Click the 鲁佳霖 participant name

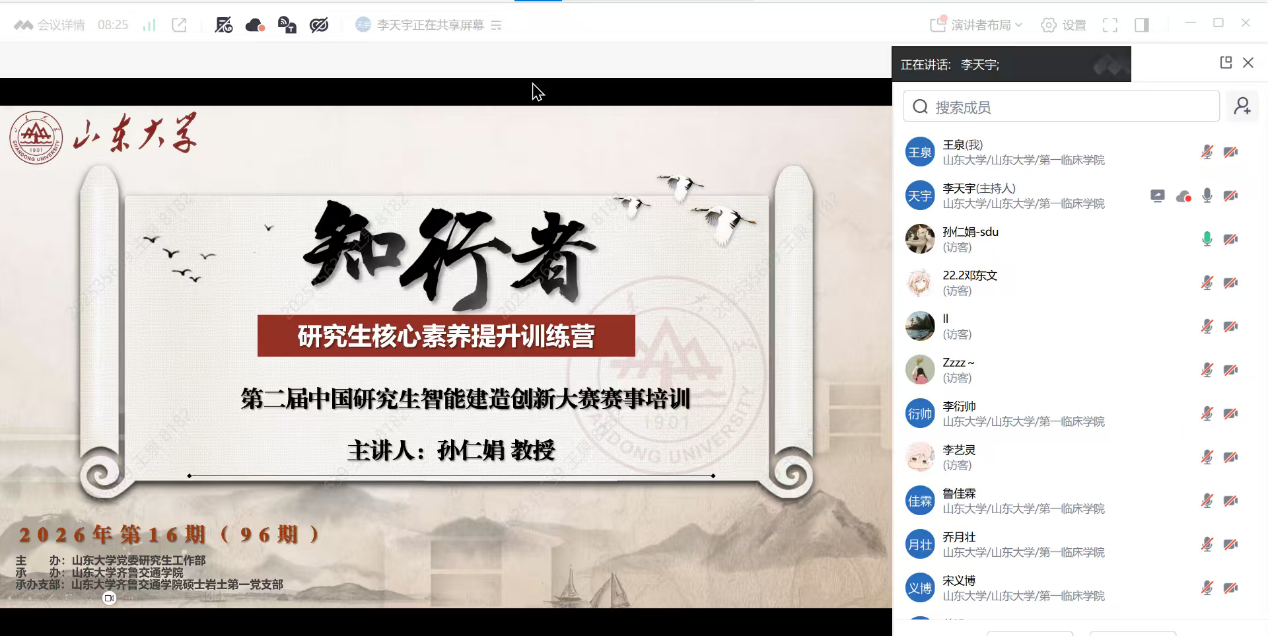point(959,493)
